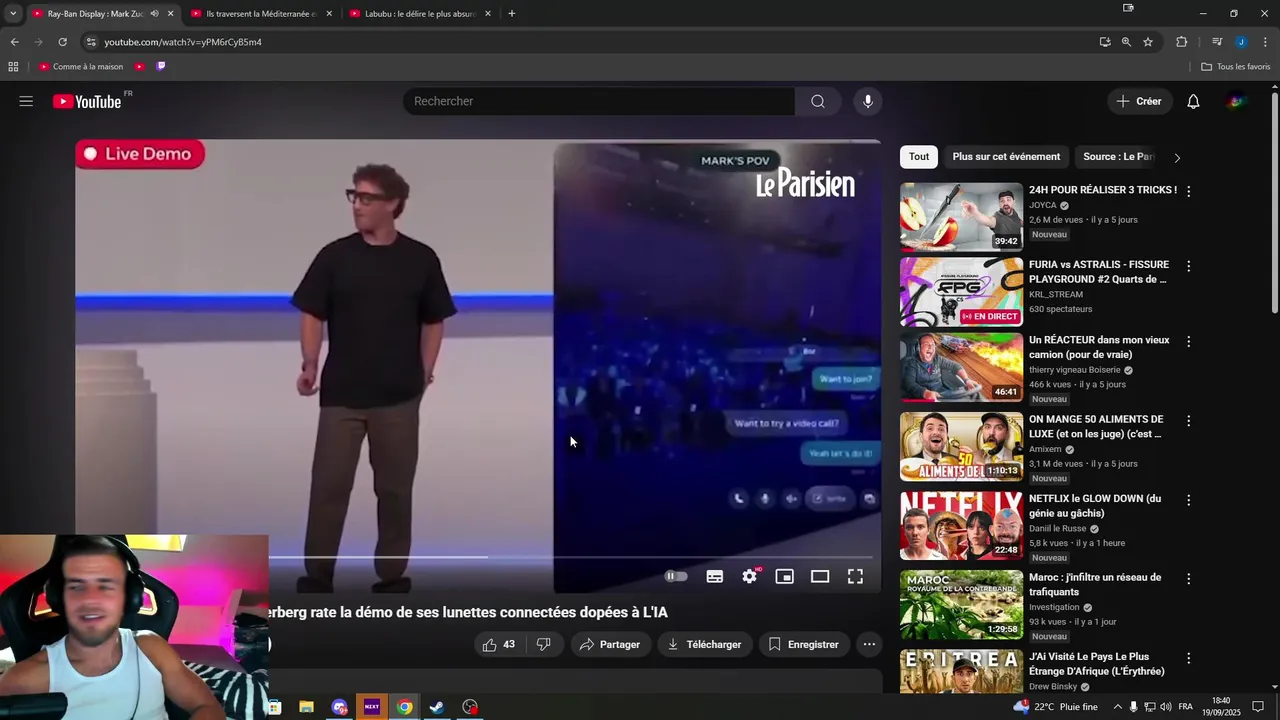Dislike the video
This screenshot has height=720, width=1280.
544,645
